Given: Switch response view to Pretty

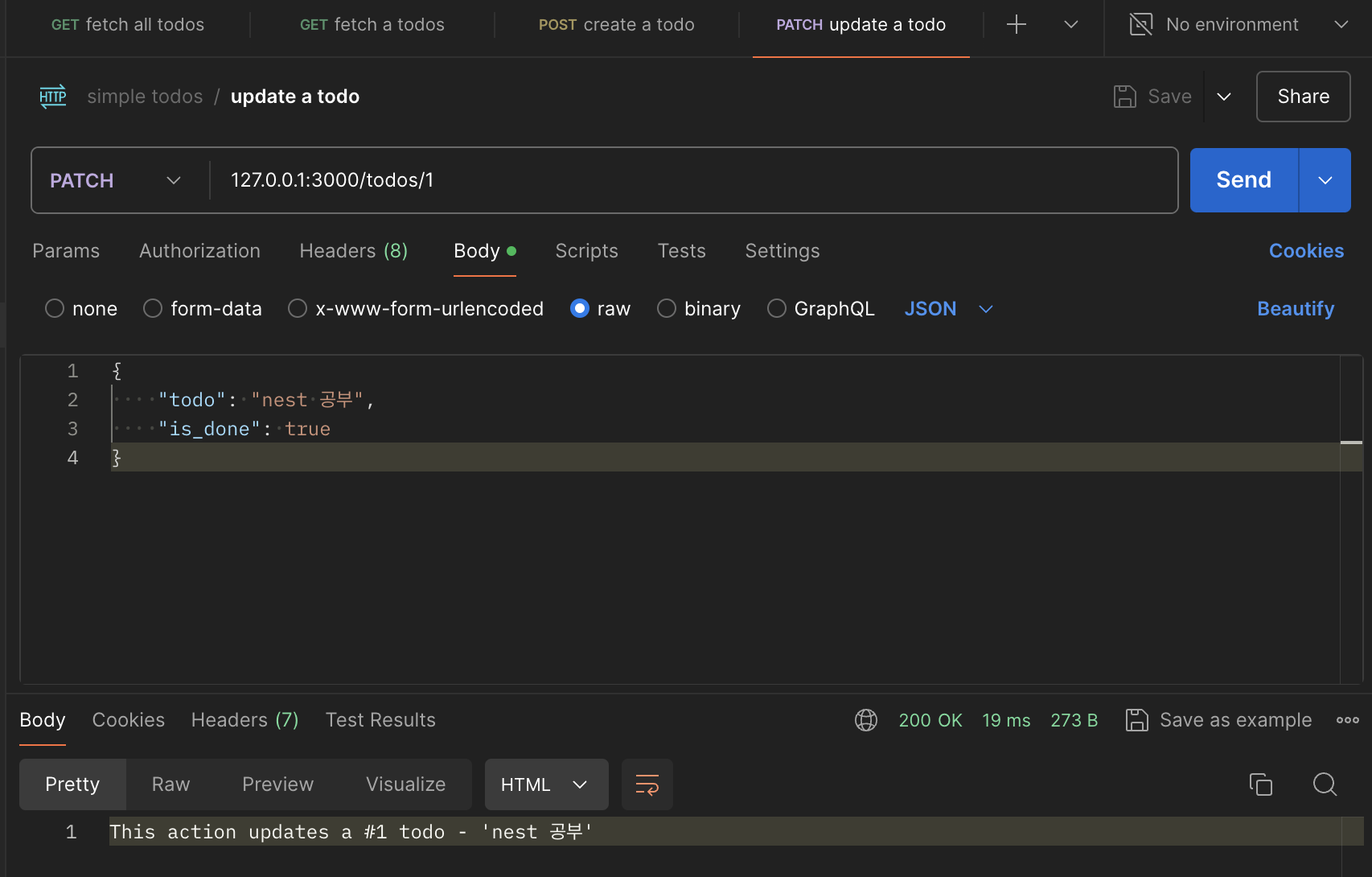Looking at the screenshot, I should click(72, 784).
